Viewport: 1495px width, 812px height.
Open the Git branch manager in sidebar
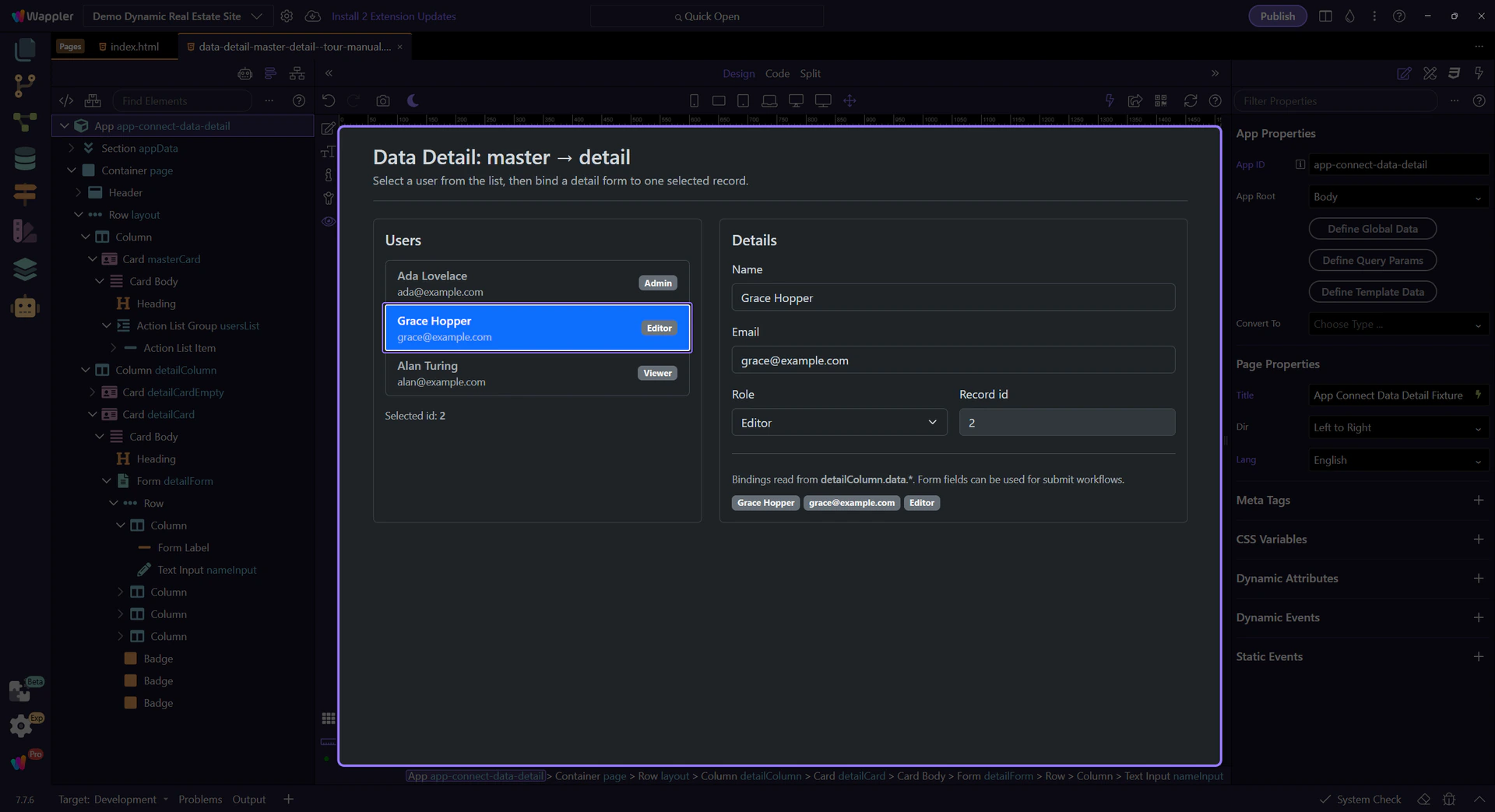[25, 85]
